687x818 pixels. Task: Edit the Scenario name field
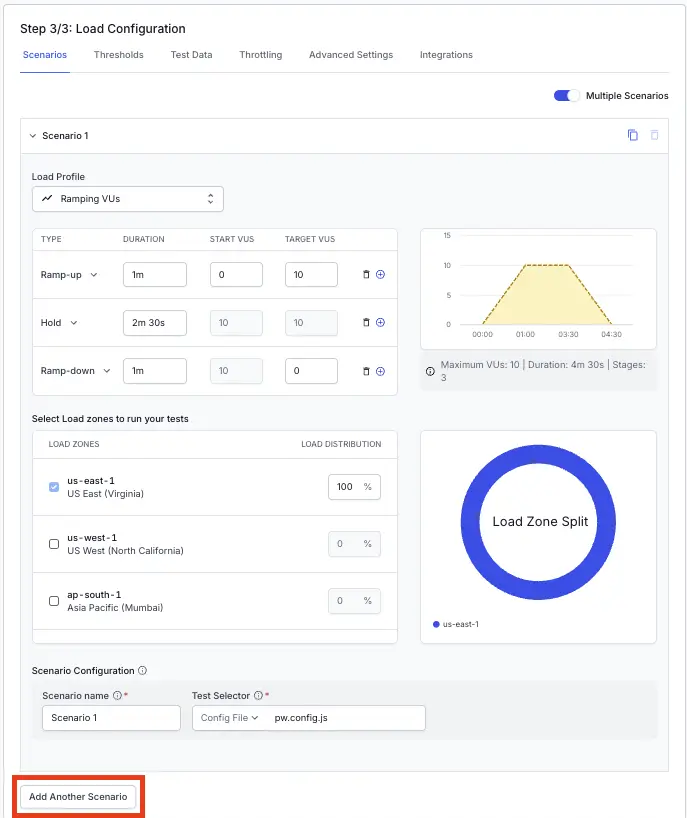point(111,718)
